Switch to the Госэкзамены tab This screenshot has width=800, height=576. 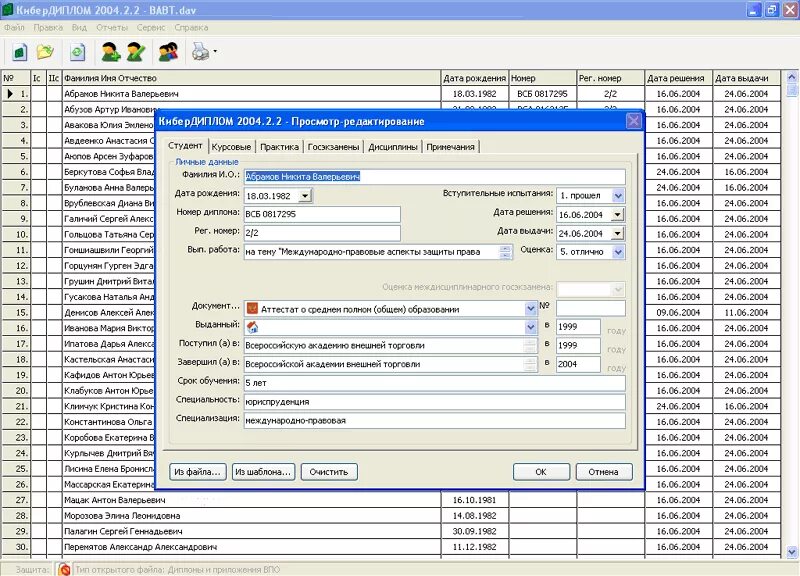tap(333, 147)
